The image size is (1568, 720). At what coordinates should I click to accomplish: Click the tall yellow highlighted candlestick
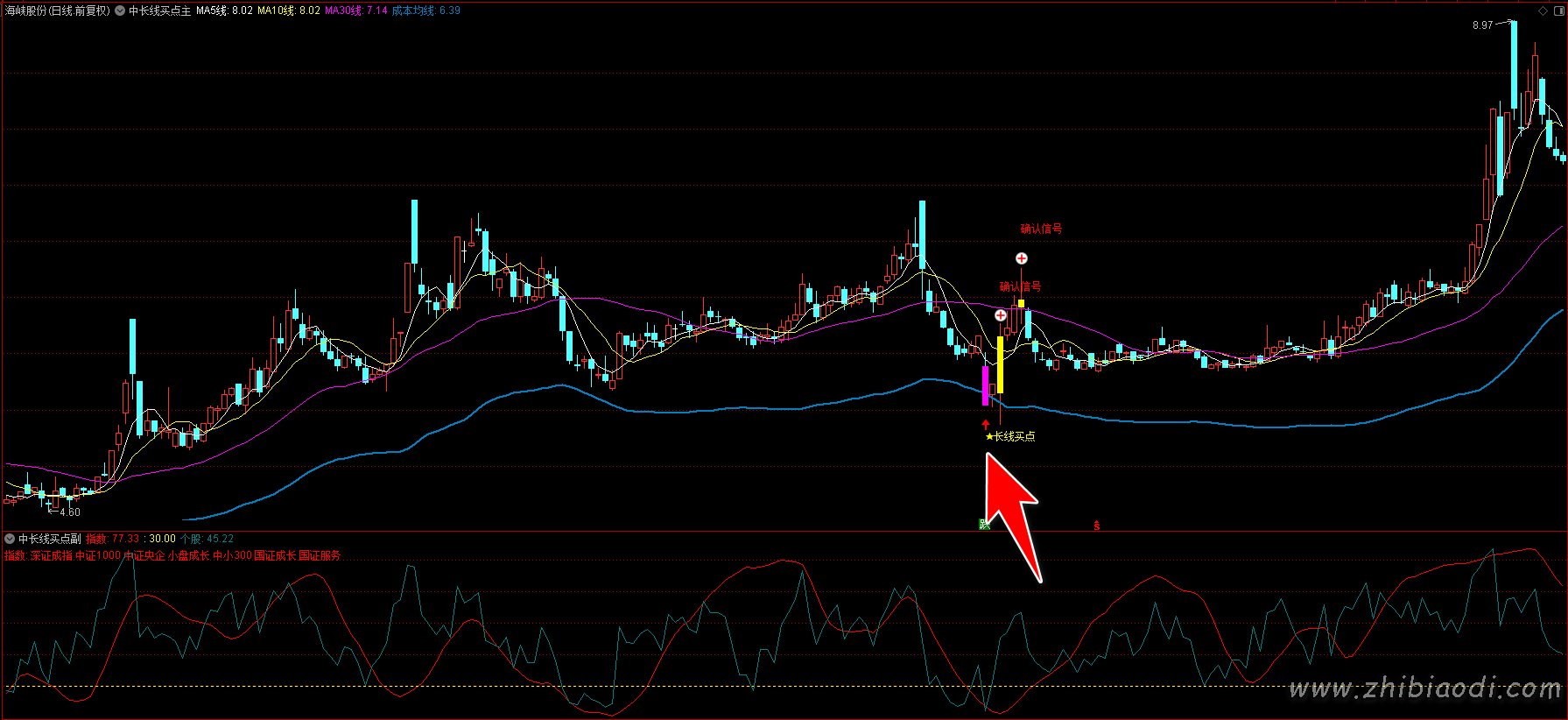click(1000, 364)
